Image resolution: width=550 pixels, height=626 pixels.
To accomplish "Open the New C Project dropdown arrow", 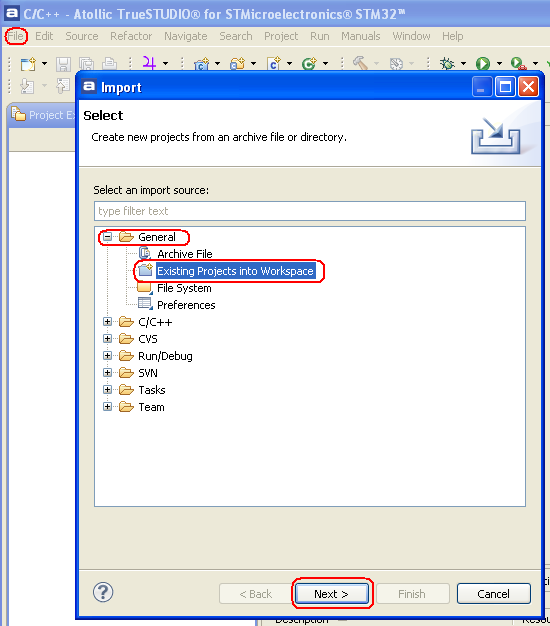I will click(217, 63).
